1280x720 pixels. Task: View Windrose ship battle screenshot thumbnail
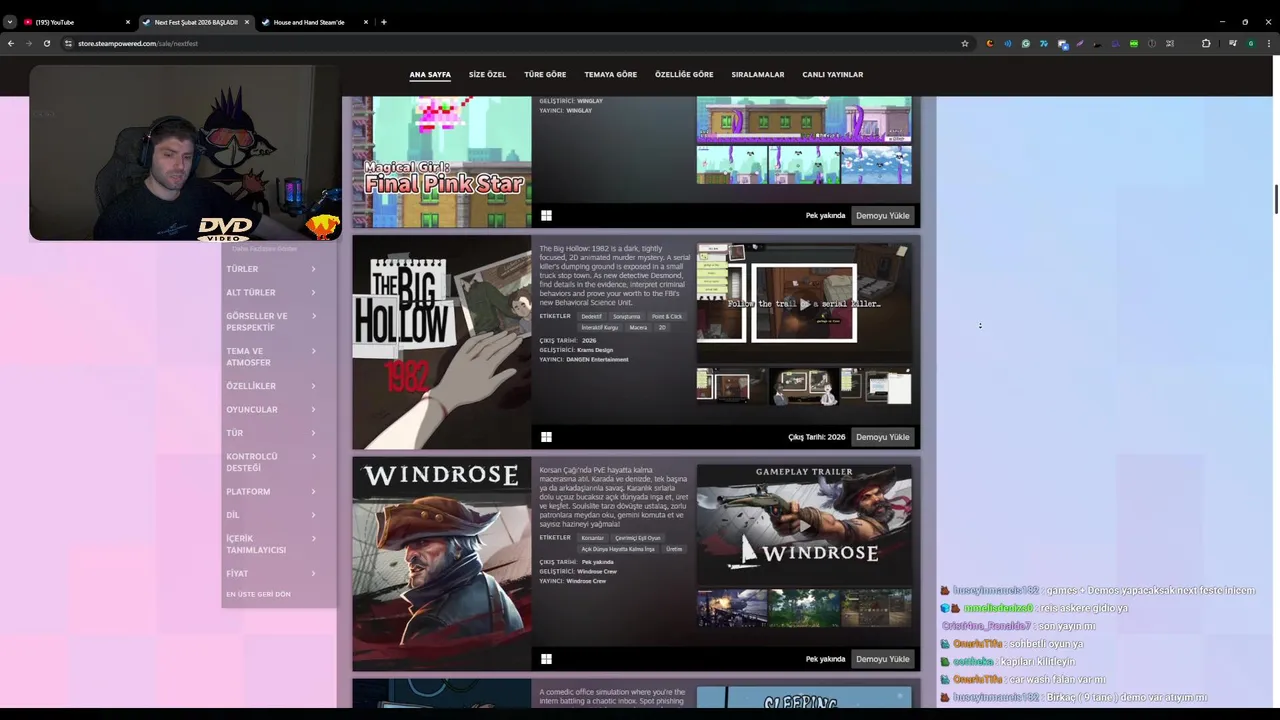pyautogui.click(x=732, y=608)
